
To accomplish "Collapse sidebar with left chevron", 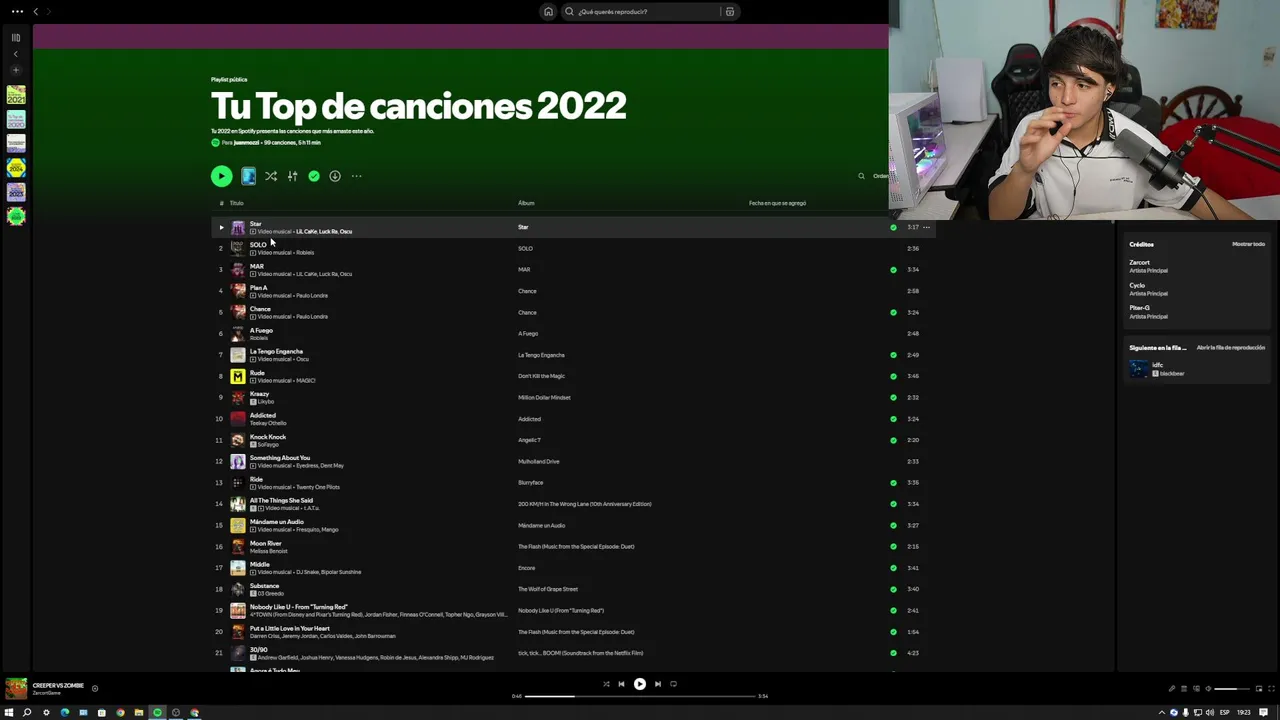I will point(16,54).
